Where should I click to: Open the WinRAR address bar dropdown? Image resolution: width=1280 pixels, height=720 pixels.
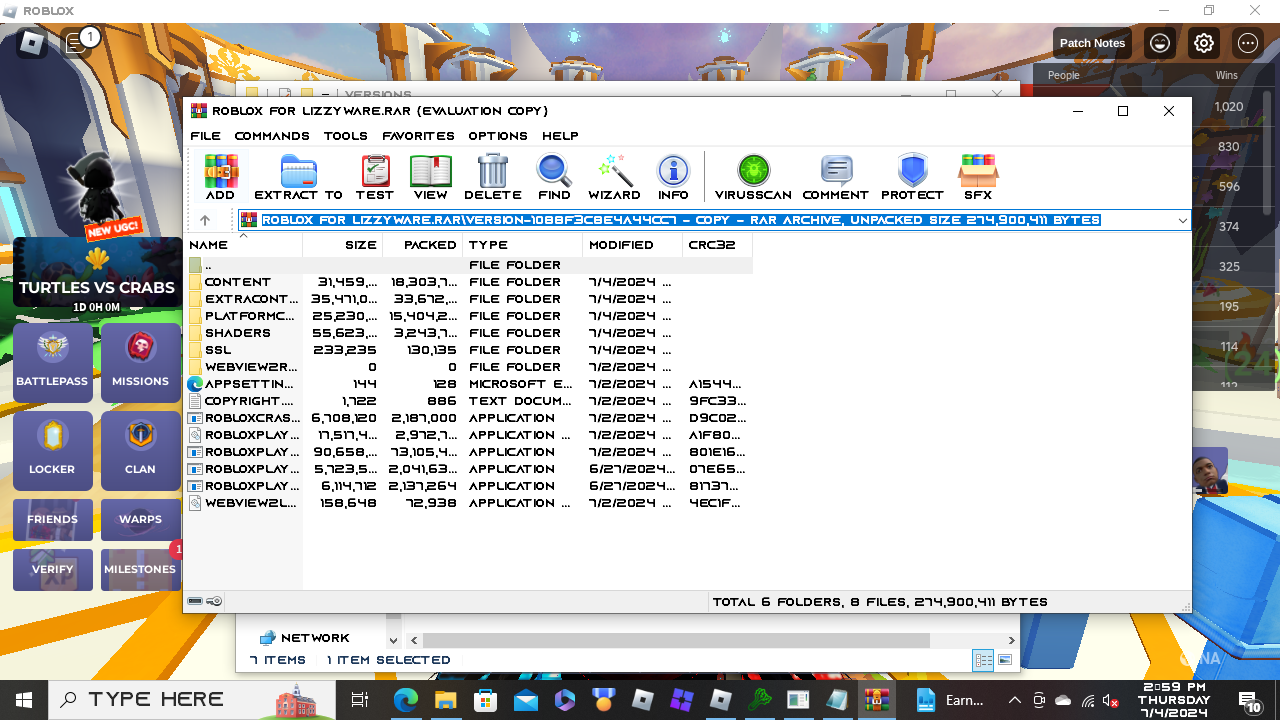point(1182,220)
